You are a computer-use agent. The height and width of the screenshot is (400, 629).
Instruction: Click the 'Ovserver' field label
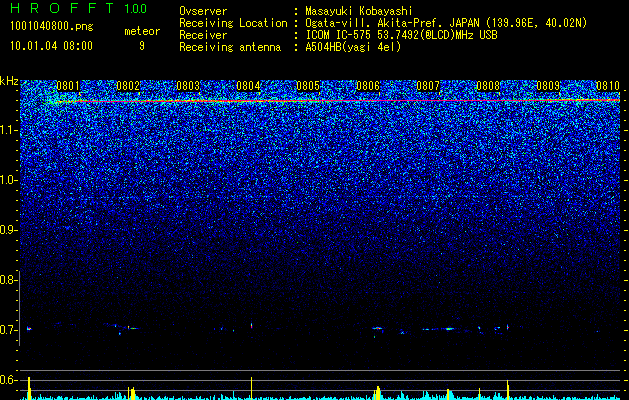(203, 11)
